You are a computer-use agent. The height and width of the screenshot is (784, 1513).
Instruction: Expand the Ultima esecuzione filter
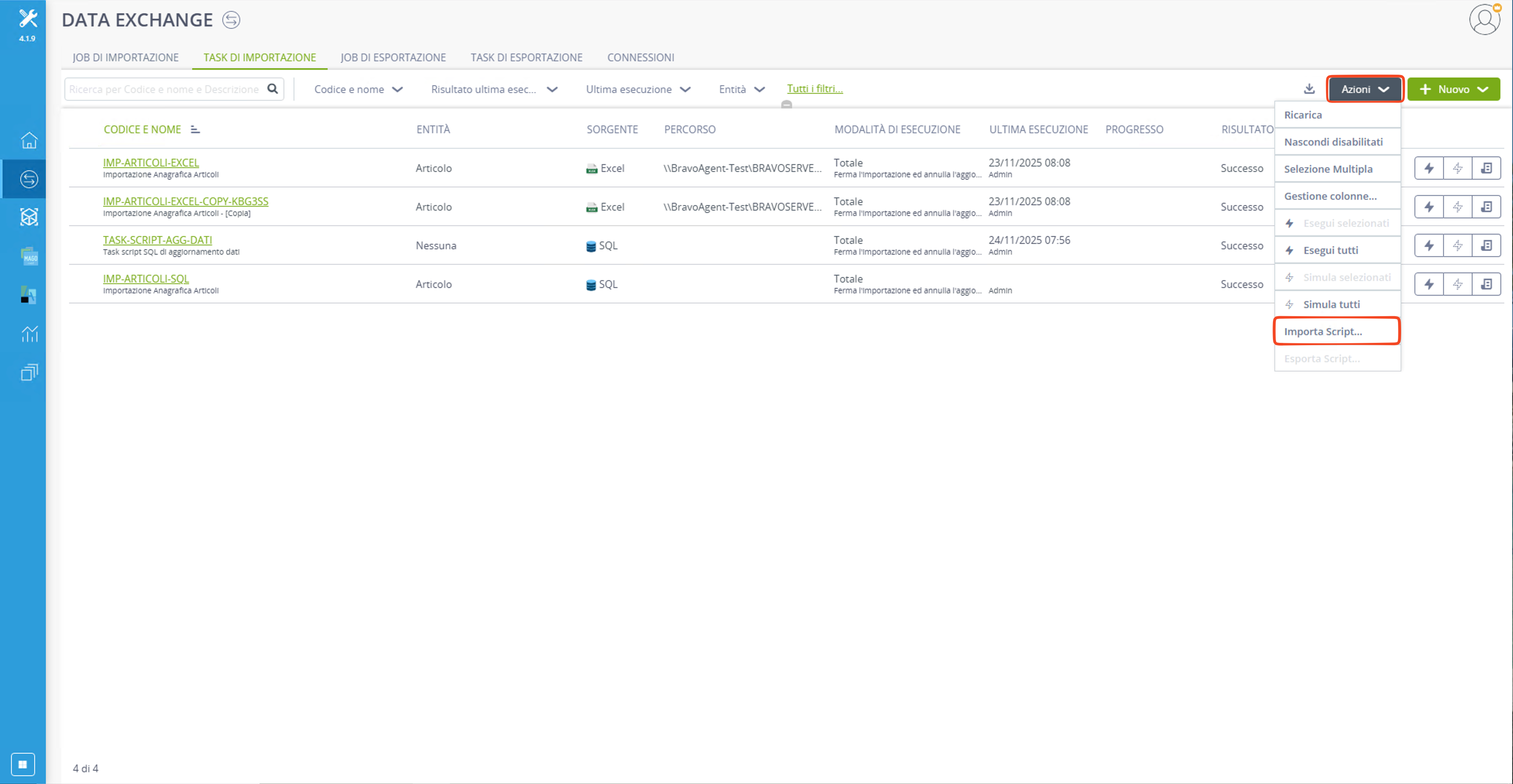[638, 89]
